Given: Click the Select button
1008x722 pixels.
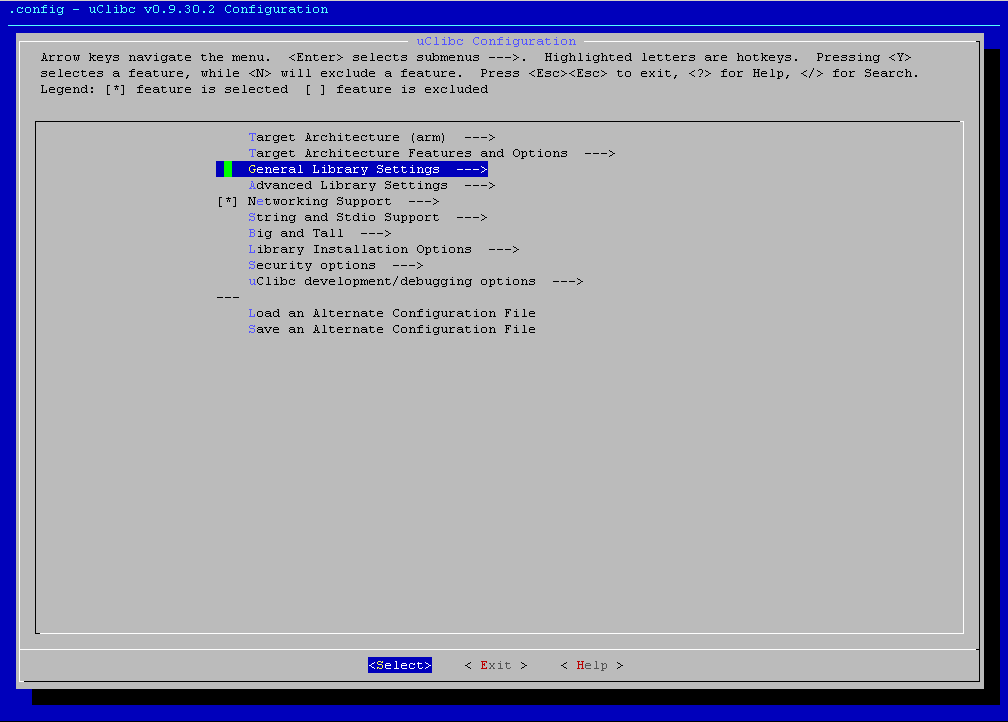Looking at the screenshot, I should [400, 665].
